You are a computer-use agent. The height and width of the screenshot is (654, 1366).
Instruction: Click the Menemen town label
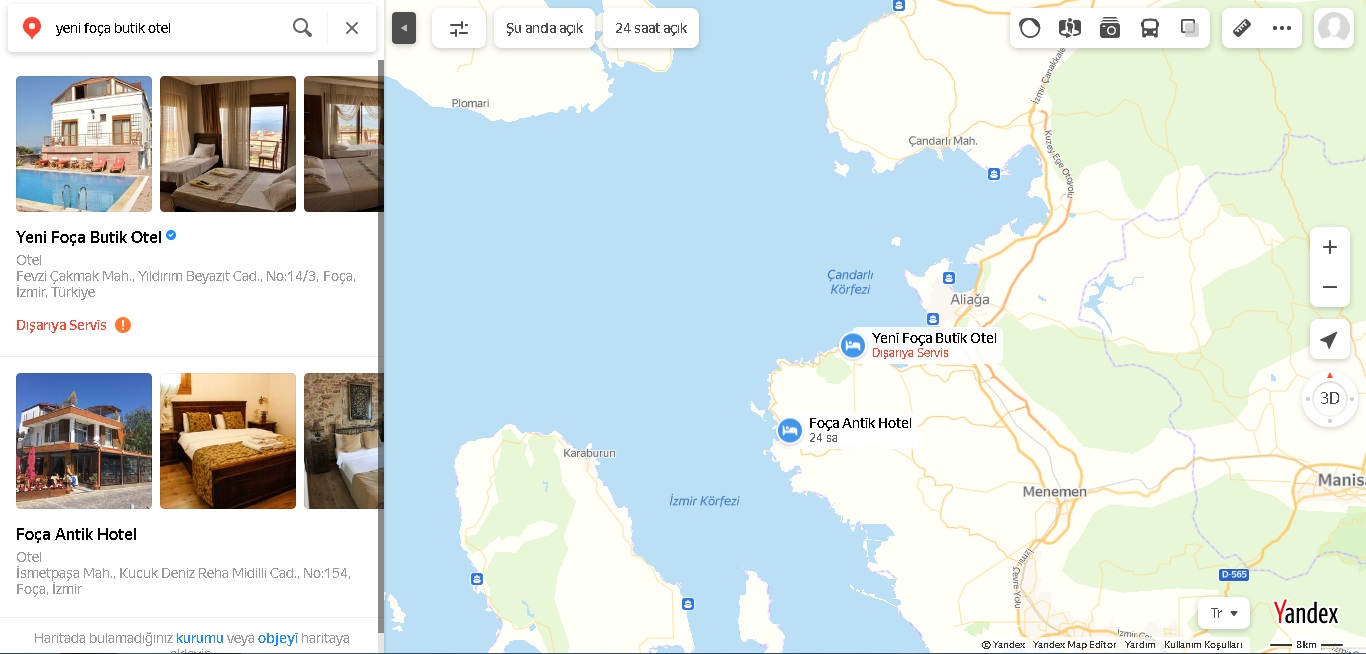[1054, 492]
